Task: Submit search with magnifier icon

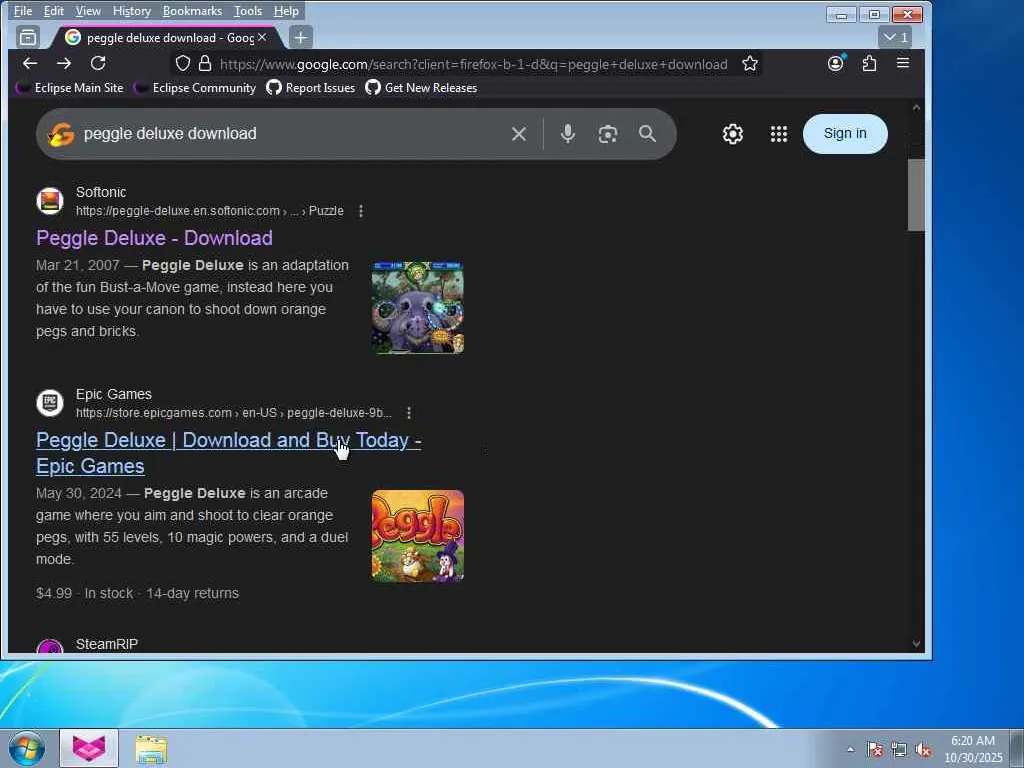Action: (x=647, y=134)
